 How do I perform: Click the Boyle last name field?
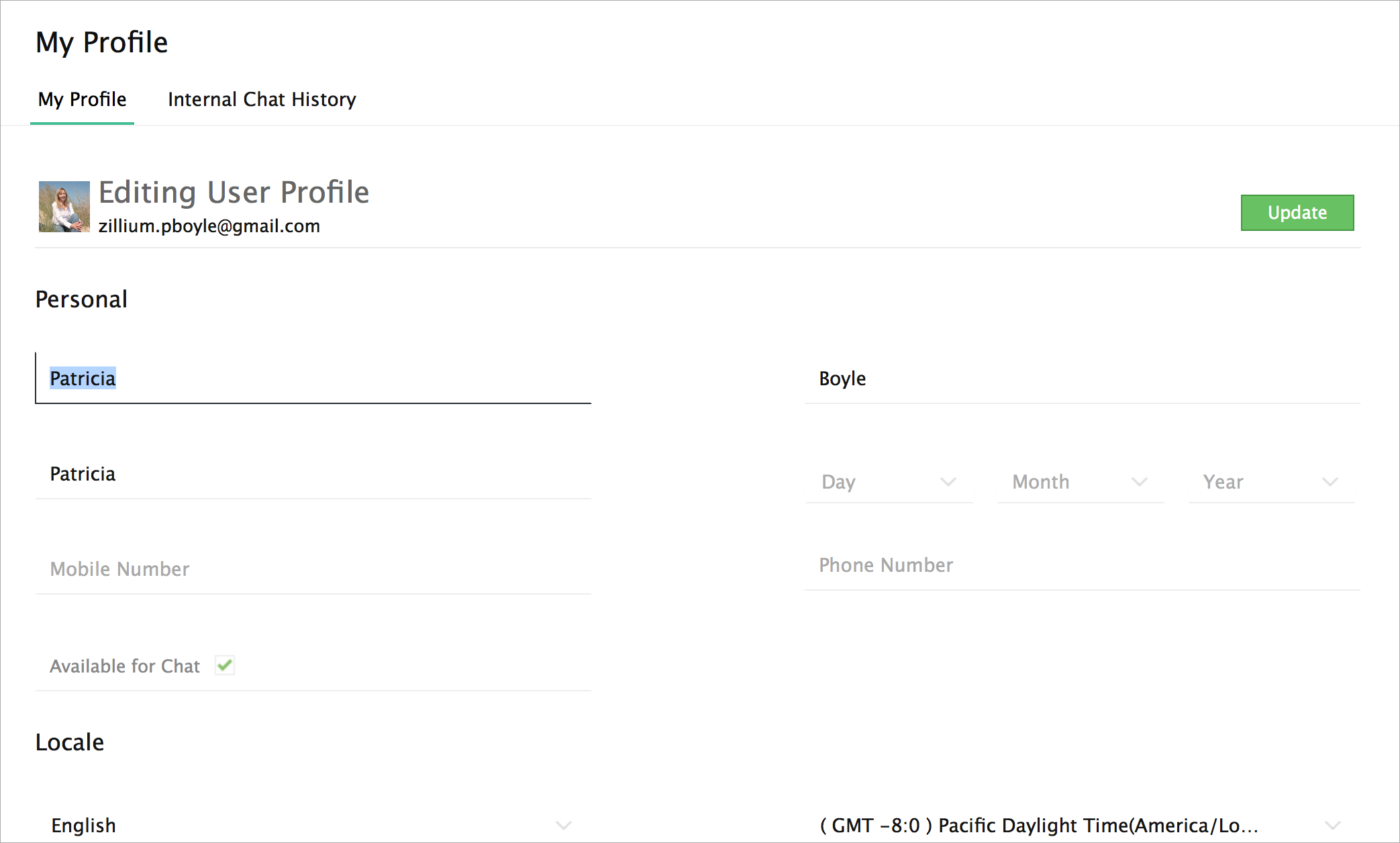pyautogui.click(x=1081, y=379)
